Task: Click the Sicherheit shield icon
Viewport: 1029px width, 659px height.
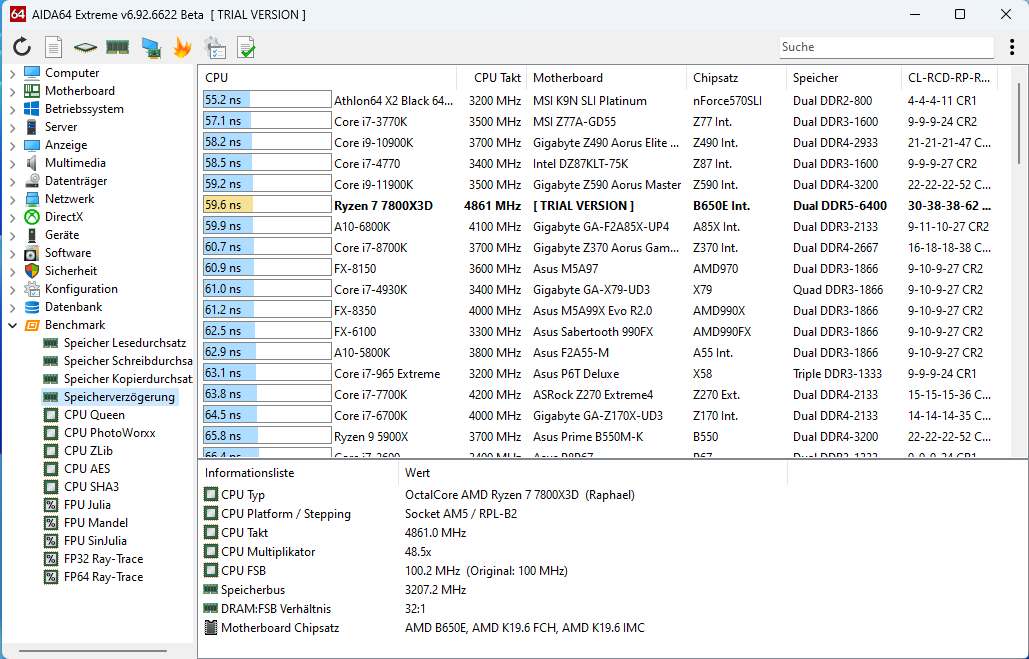Action: (32, 270)
